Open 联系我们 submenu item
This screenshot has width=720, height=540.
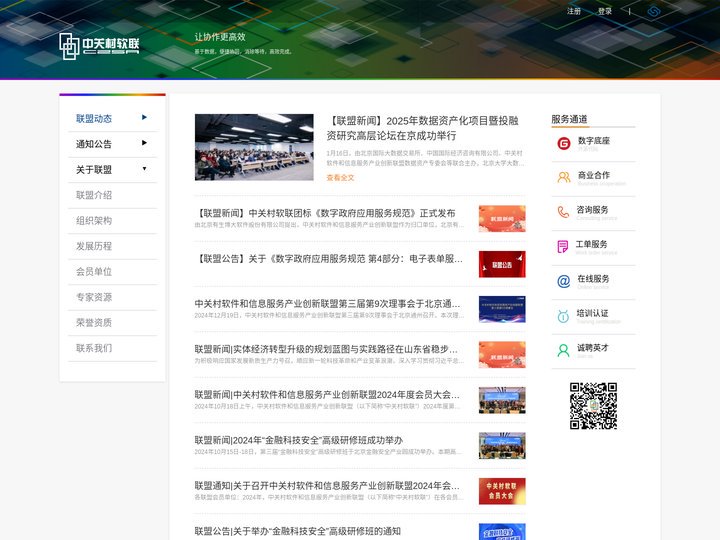(94, 348)
